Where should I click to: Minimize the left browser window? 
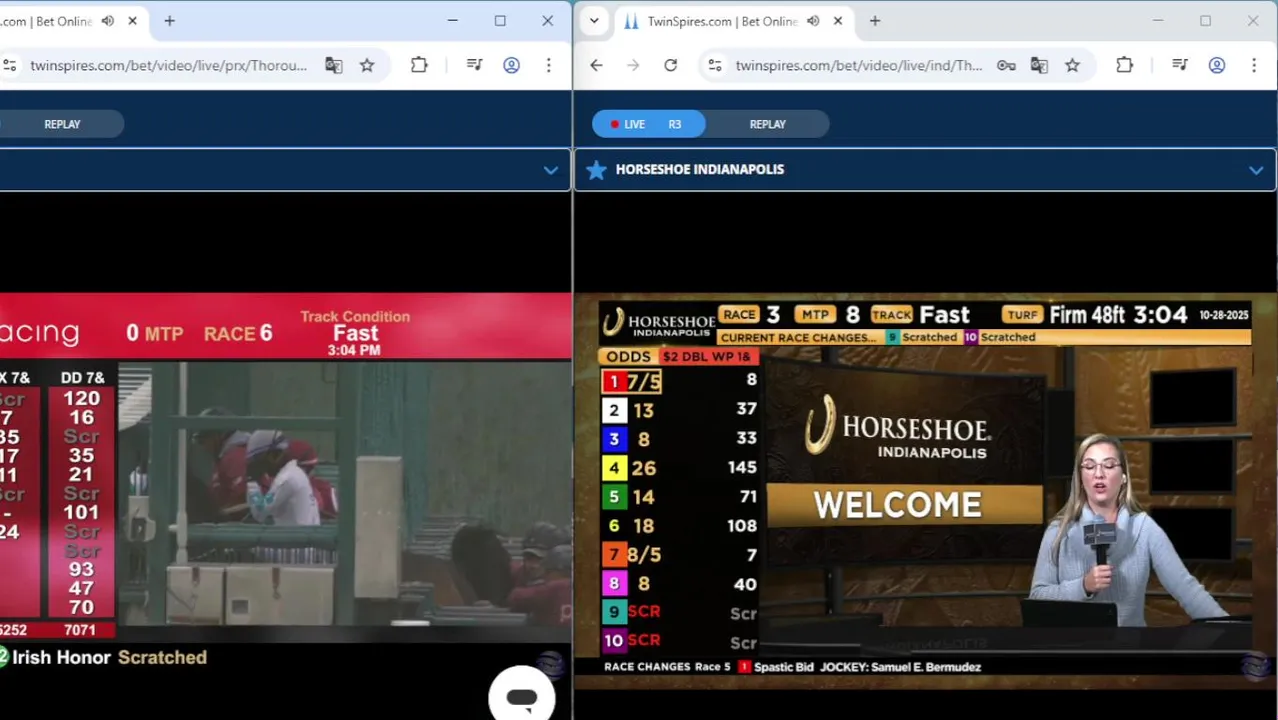452,21
